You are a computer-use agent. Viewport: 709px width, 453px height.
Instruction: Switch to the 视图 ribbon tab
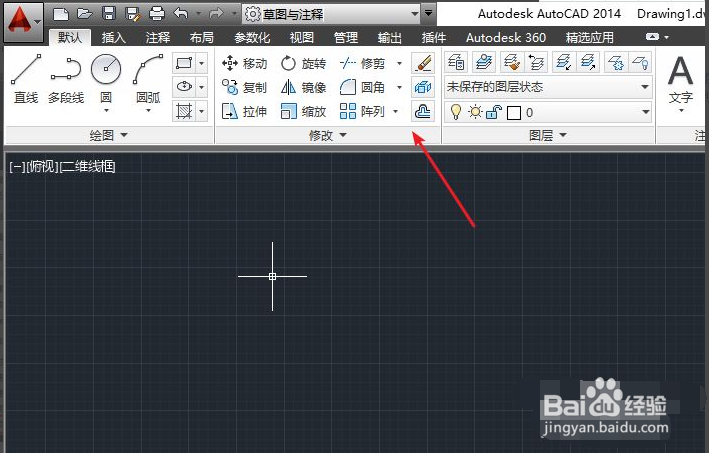[302, 38]
